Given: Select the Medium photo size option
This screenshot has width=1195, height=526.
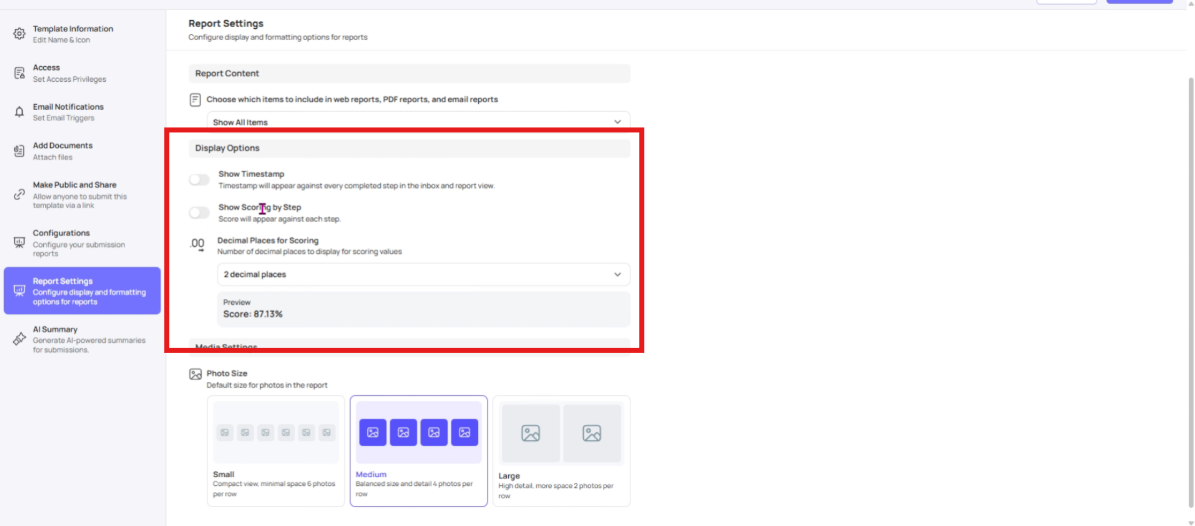Looking at the screenshot, I should tap(419, 450).
